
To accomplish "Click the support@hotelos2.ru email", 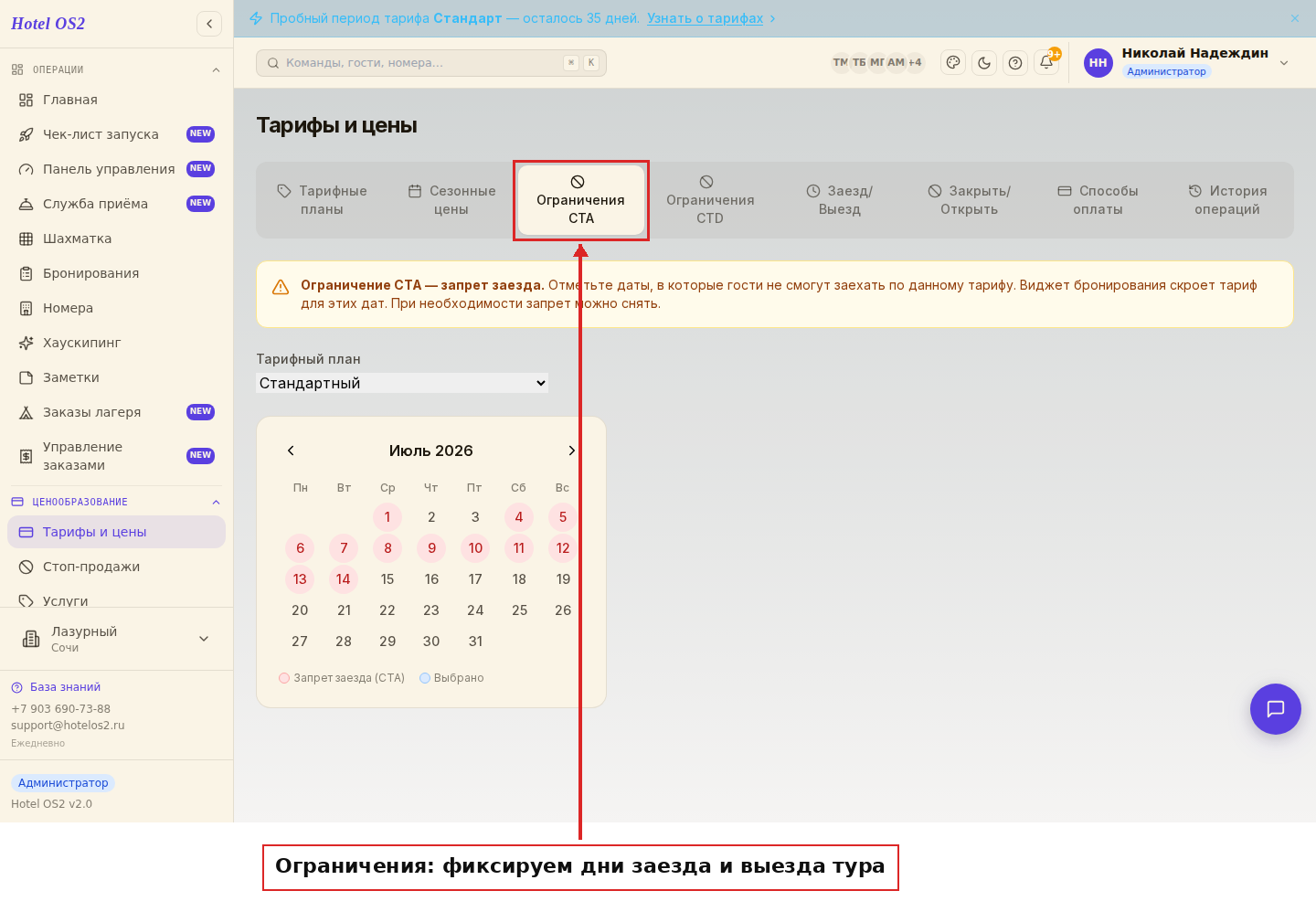I will click(x=68, y=726).
